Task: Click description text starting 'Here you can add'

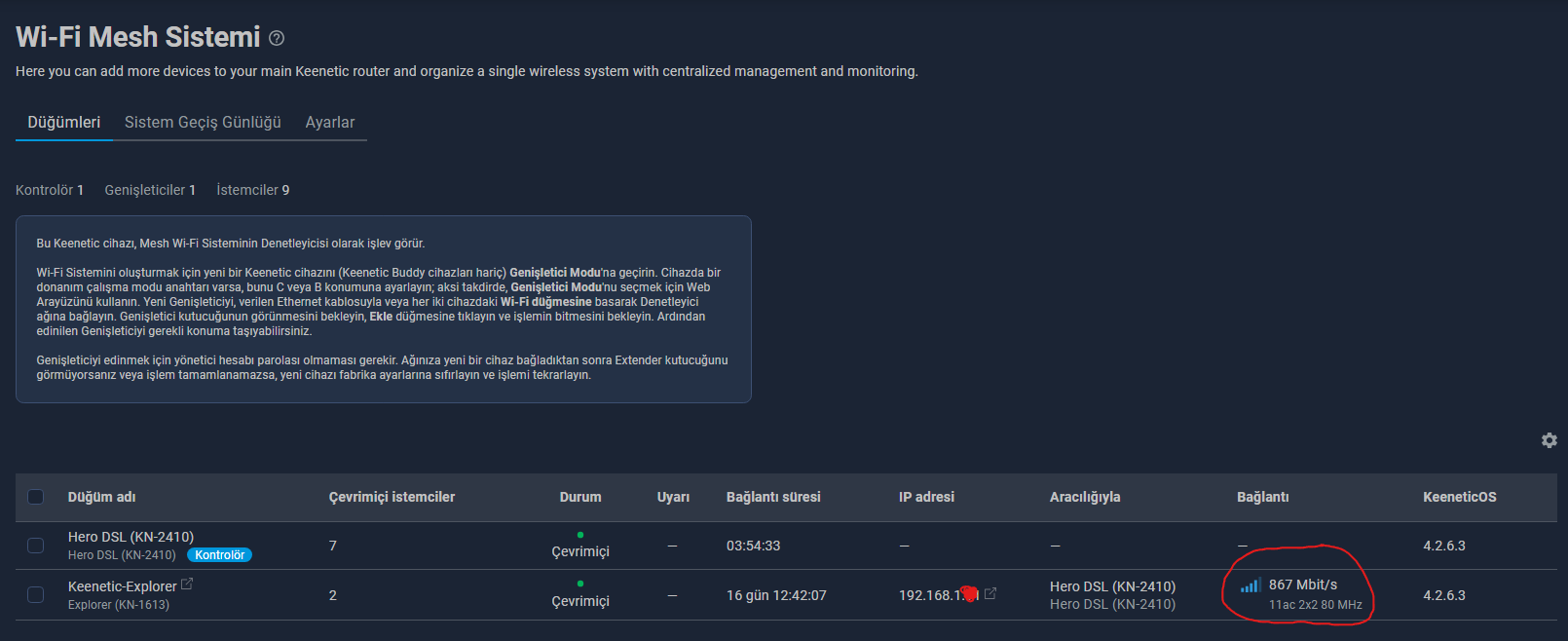Action: pos(467,71)
